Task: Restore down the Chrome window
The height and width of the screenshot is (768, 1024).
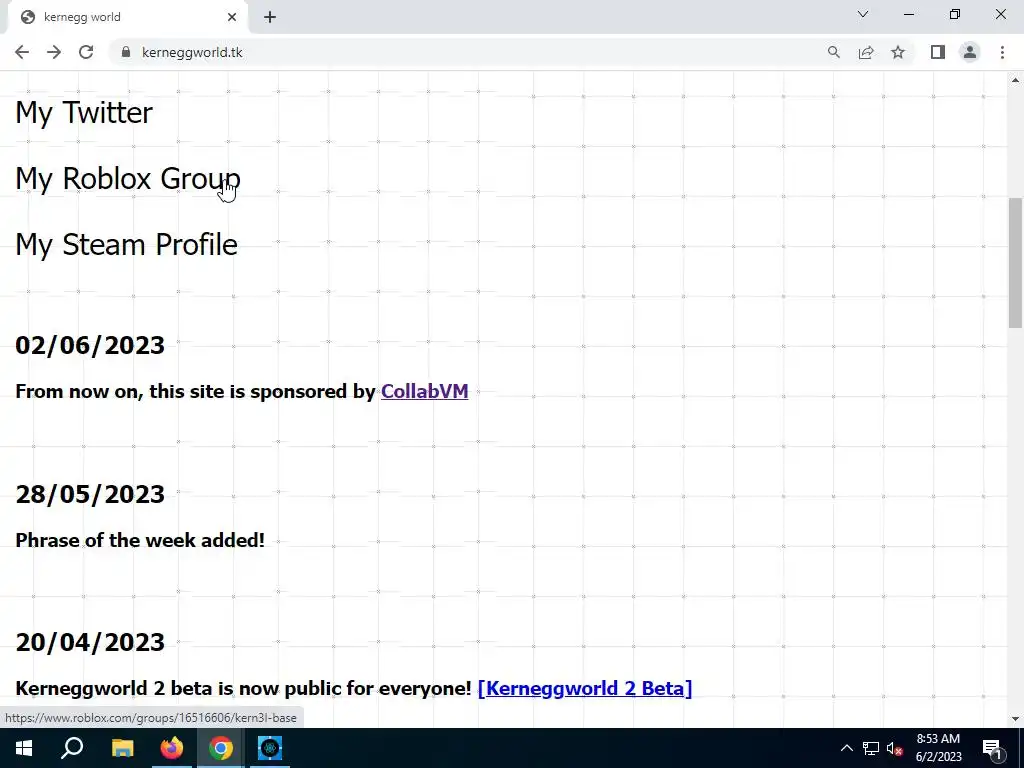Action: tap(955, 14)
